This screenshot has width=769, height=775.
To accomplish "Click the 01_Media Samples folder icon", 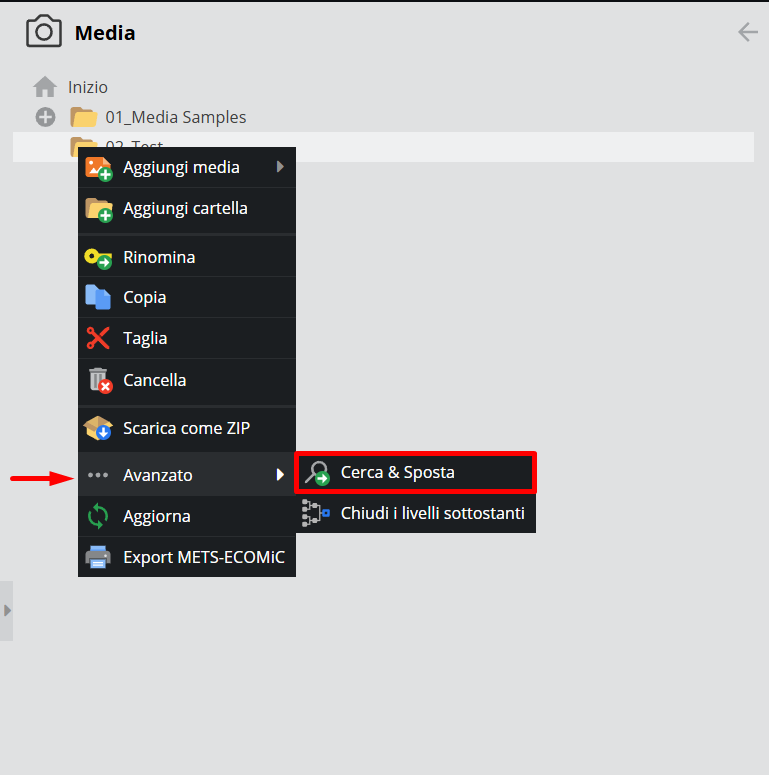I will click(x=82, y=117).
